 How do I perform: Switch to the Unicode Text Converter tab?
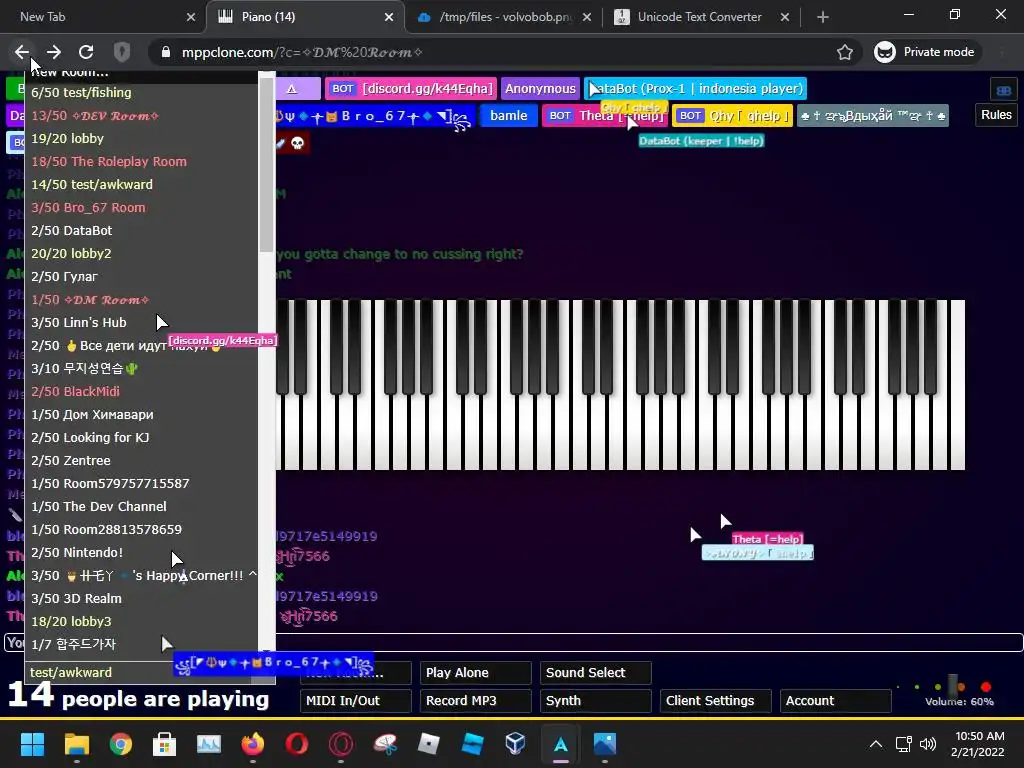pos(699,17)
